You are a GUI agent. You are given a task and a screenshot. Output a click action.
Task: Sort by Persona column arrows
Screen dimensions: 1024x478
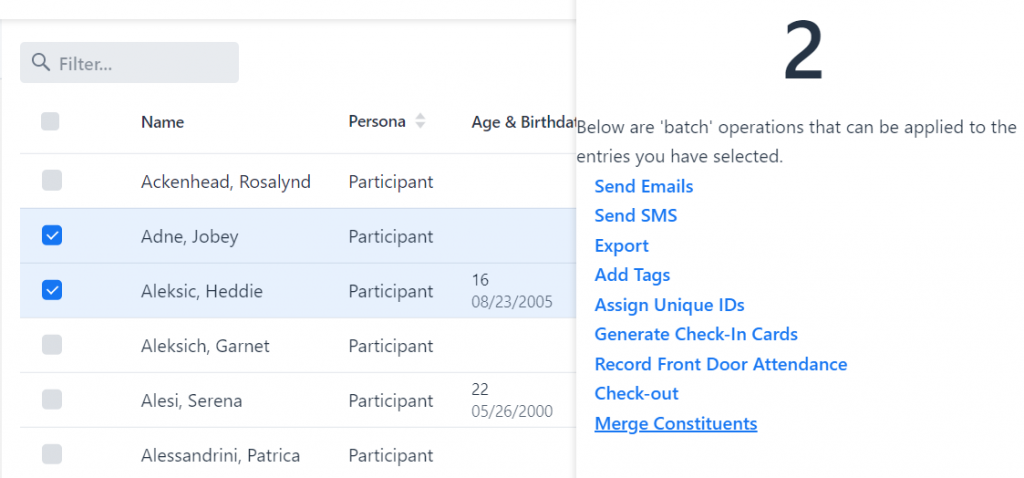tap(420, 121)
